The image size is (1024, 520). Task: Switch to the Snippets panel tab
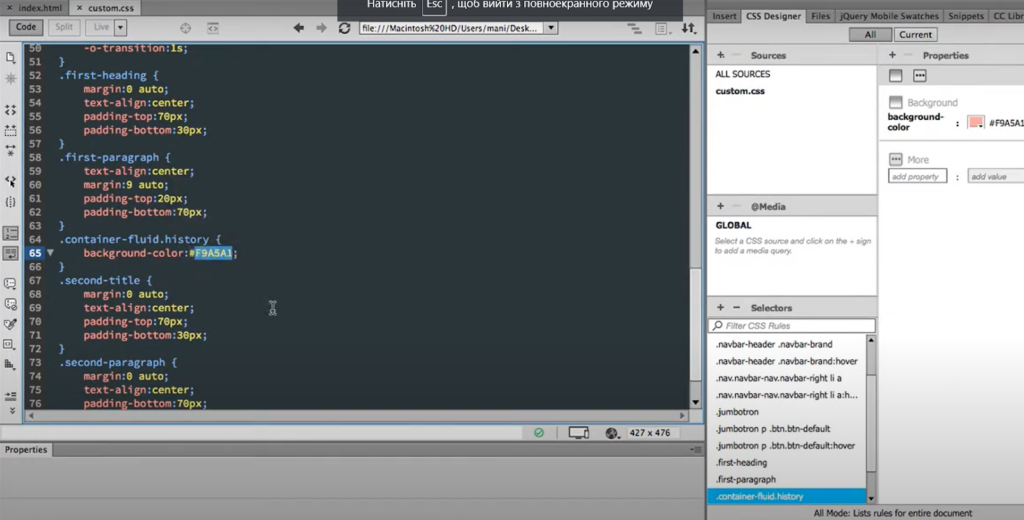pyautogui.click(x=965, y=16)
